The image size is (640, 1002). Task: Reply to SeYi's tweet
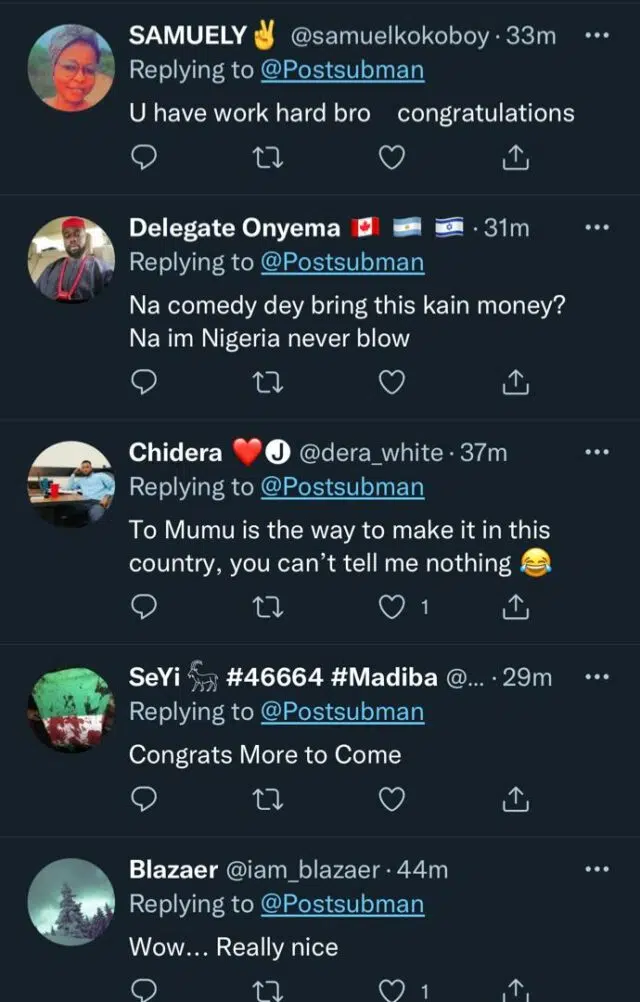(x=144, y=799)
